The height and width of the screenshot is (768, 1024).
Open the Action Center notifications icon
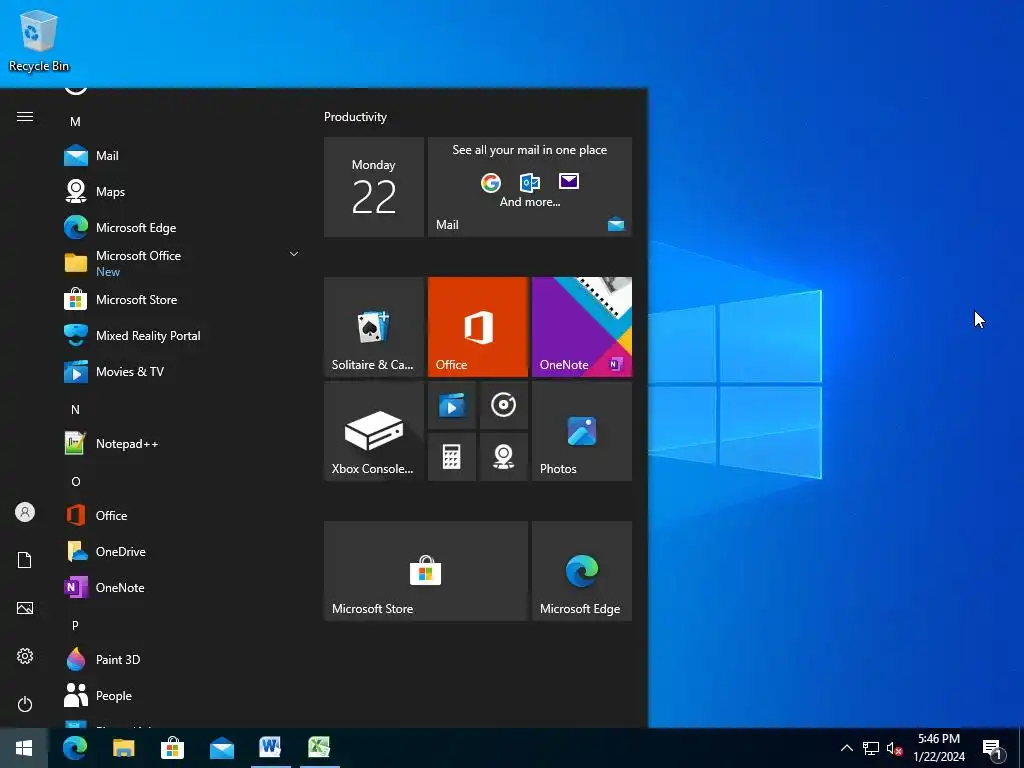coord(993,748)
